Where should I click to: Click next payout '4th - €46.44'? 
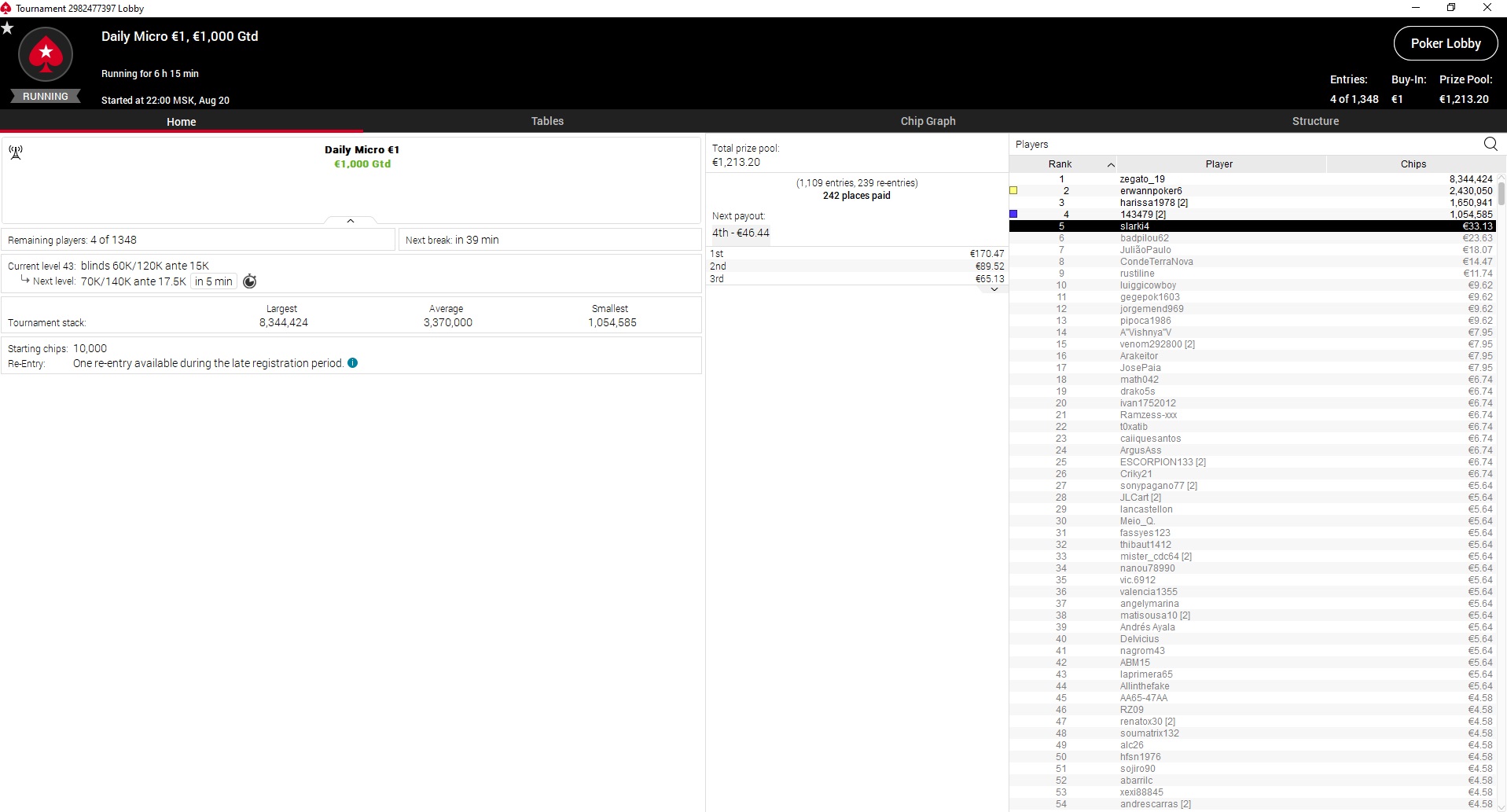(741, 233)
